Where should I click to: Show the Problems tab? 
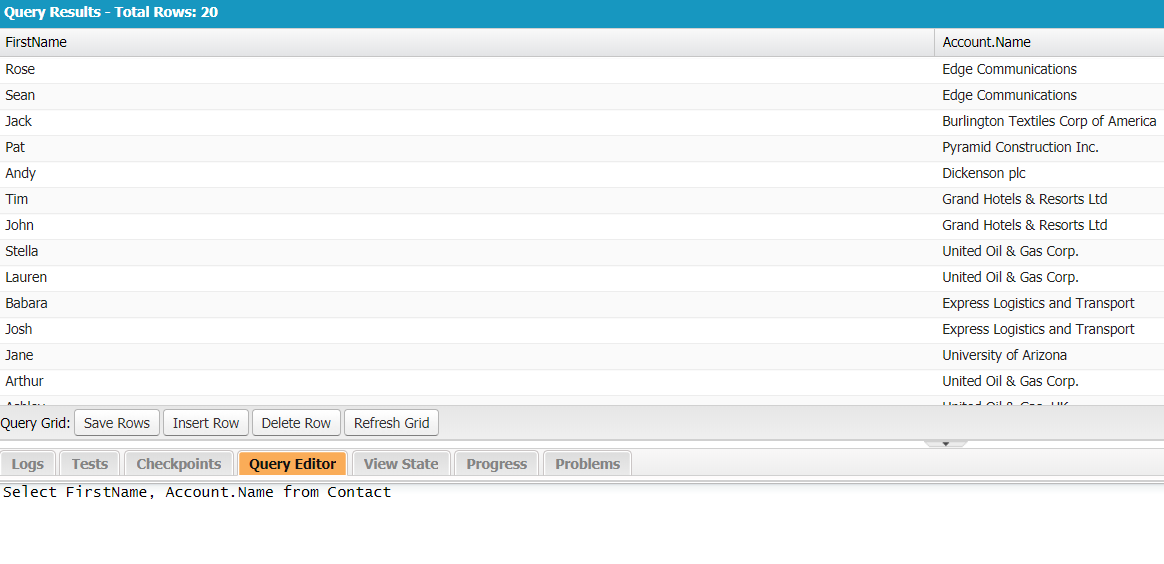tap(587, 464)
